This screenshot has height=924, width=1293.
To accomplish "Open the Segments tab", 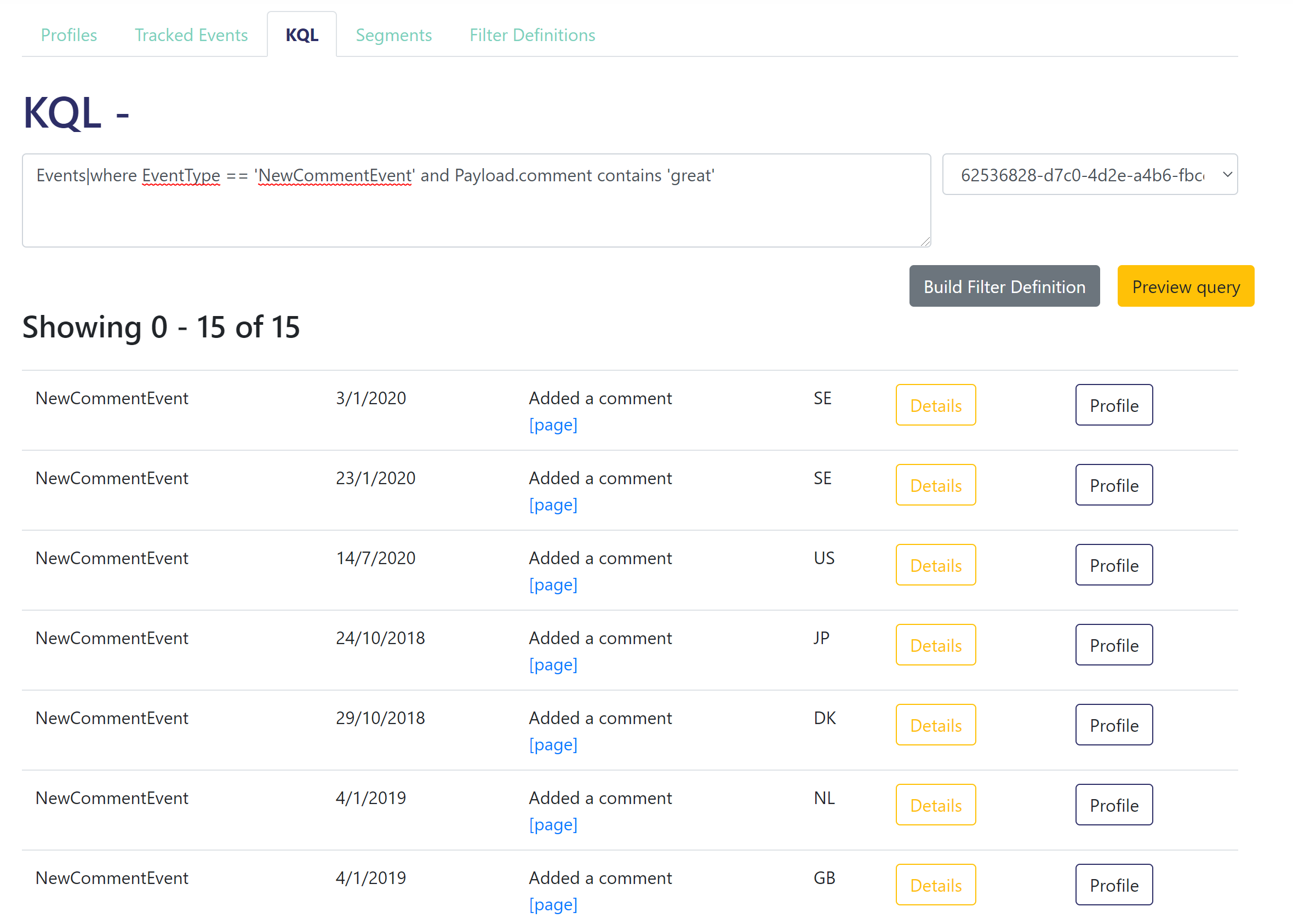I will tap(394, 35).
